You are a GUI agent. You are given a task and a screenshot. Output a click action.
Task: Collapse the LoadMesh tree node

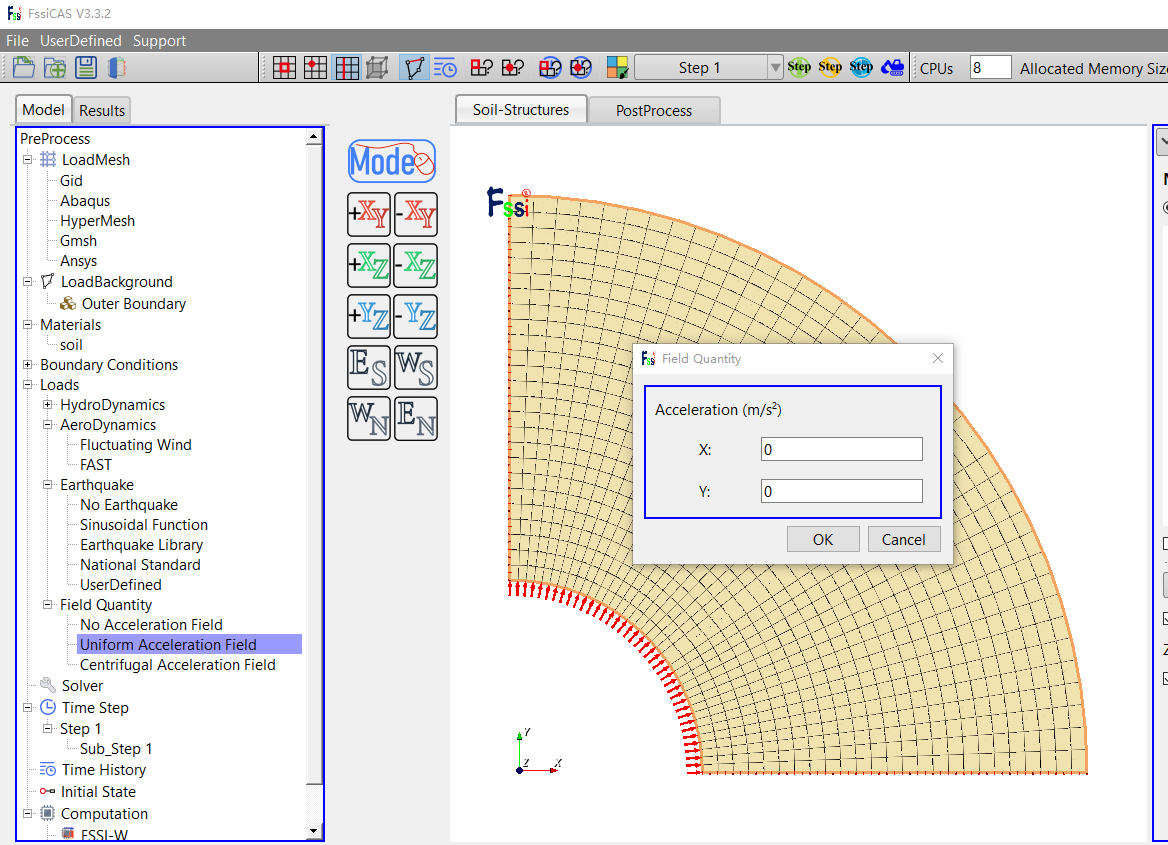tap(28, 159)
